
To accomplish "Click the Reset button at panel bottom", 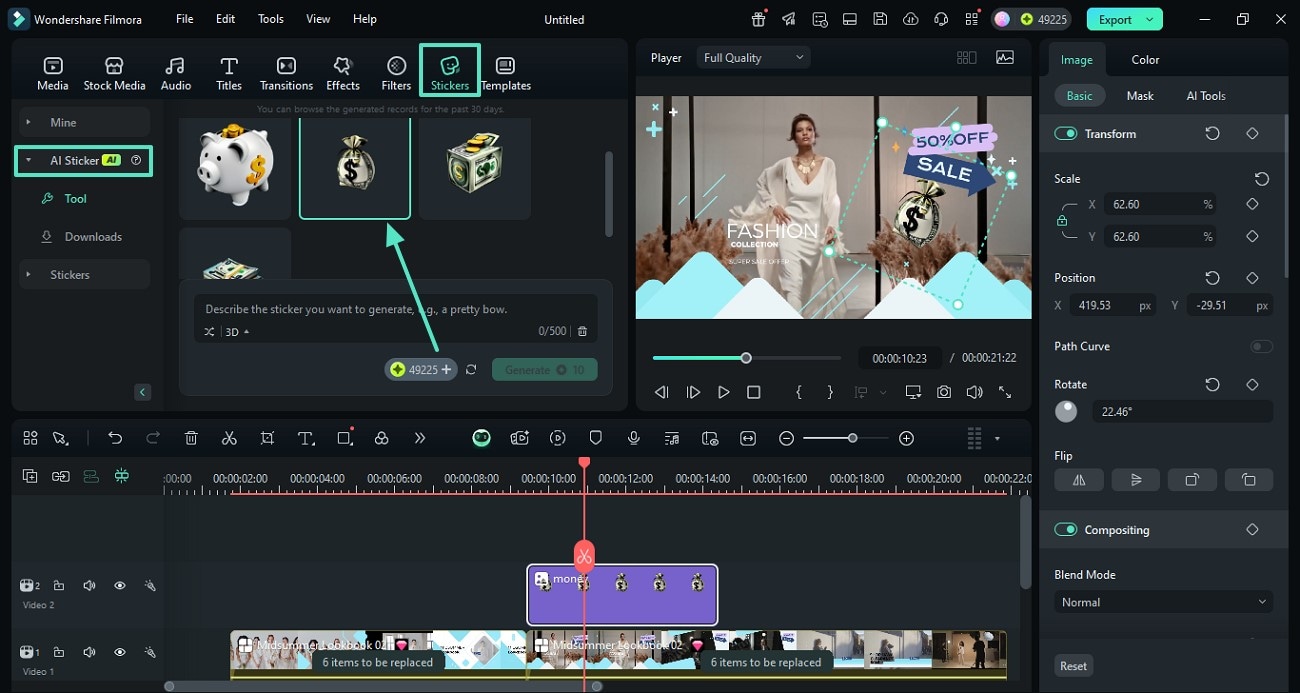I will click(1073, 665).
